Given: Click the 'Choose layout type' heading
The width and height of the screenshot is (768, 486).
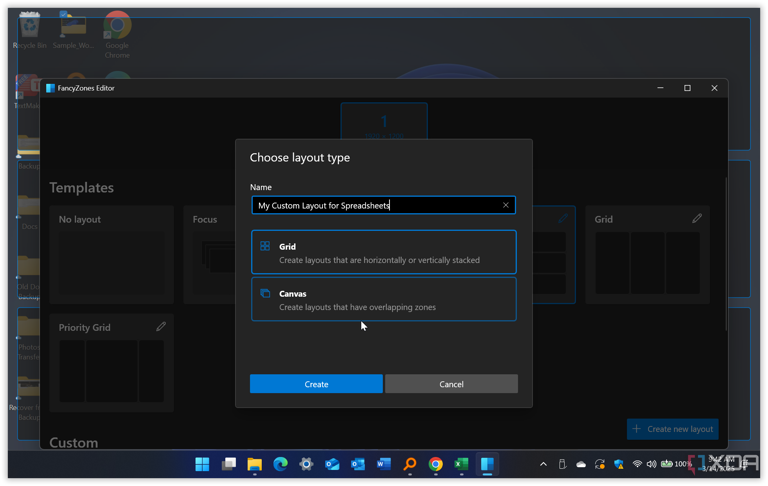Looking at the screenshot, I should point(300,158).
